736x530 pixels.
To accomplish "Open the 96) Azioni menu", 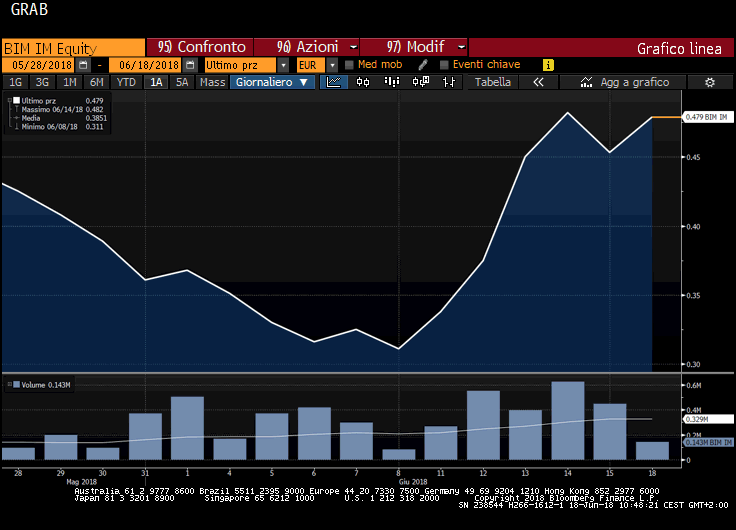I will [x=305, y=47].
